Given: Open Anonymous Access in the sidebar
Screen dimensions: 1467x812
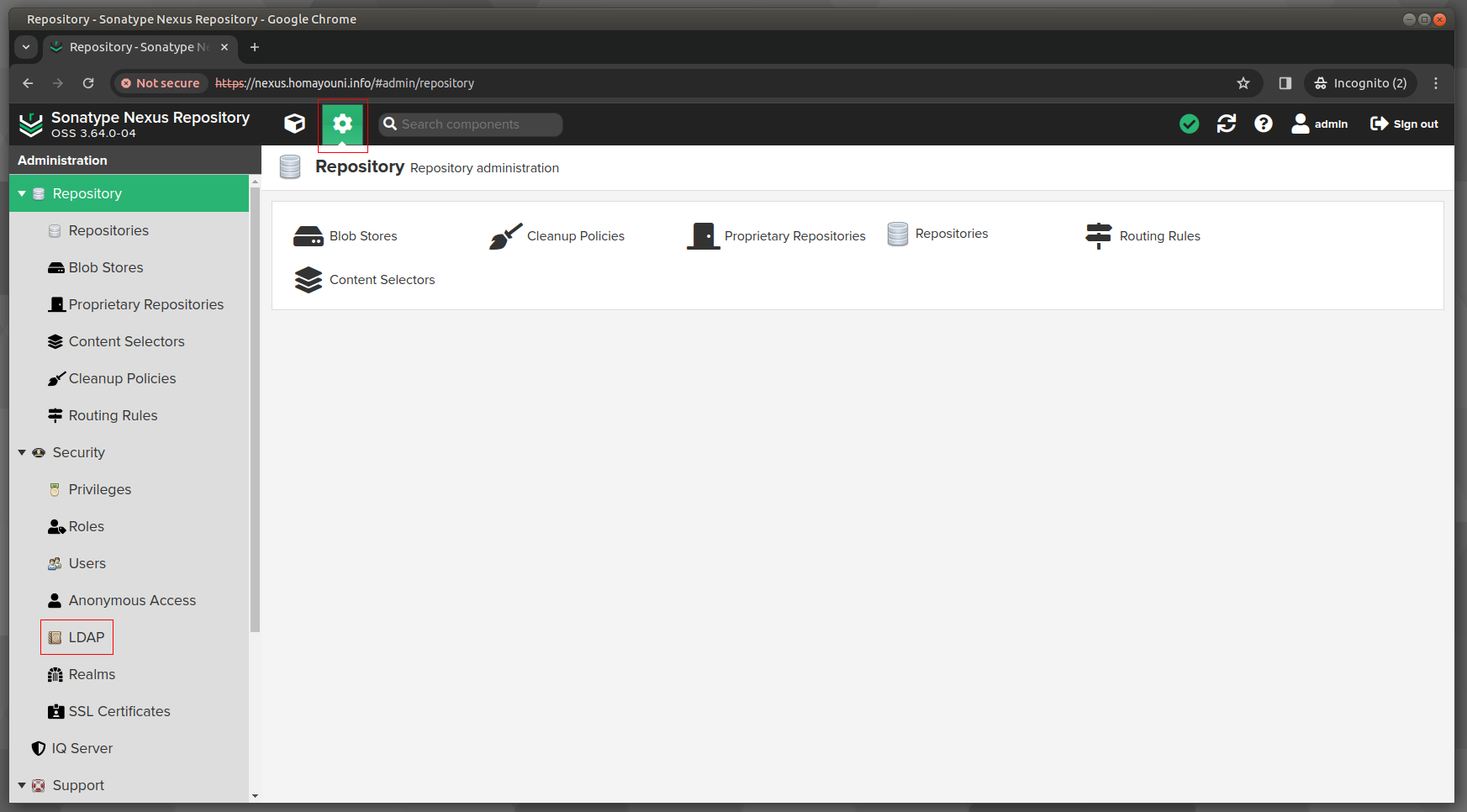Looking at the screenshot, I should tap(129, 600).
